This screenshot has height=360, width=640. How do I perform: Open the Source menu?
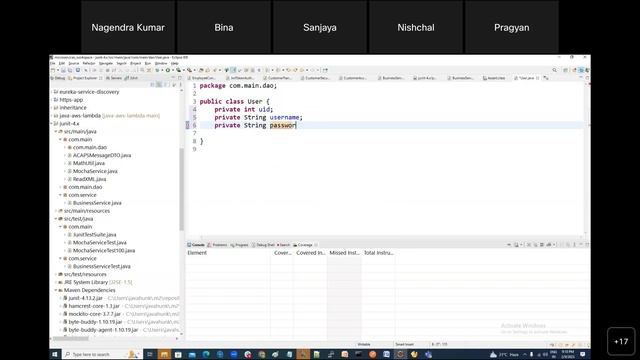74,64
